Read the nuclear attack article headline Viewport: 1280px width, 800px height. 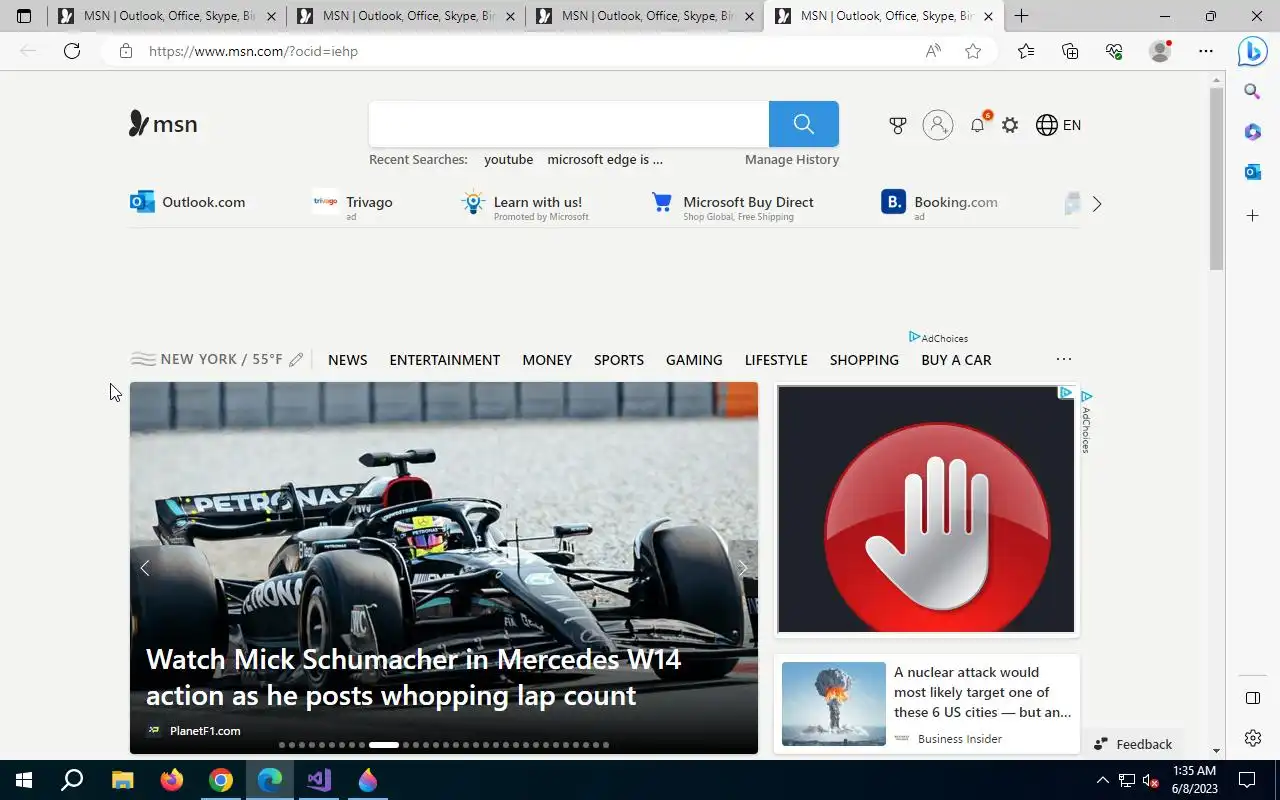click(x=982, y=692)
